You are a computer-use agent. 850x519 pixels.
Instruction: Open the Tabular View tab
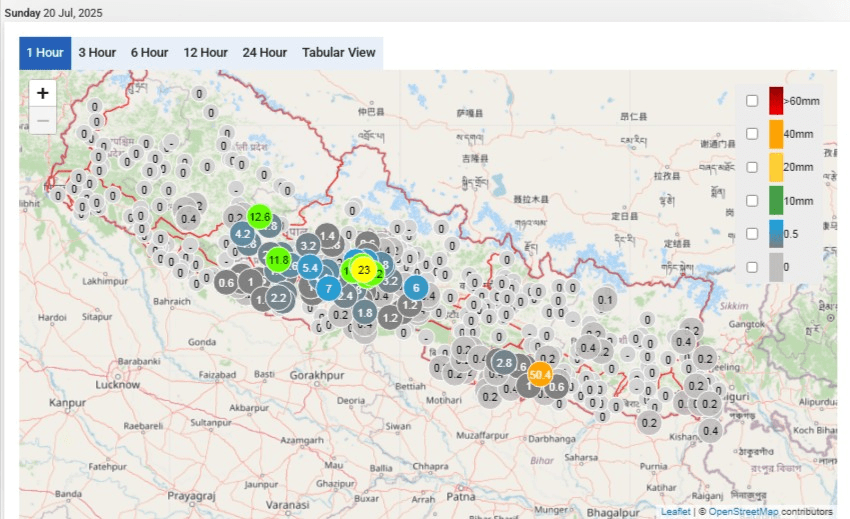pos(339,53)
